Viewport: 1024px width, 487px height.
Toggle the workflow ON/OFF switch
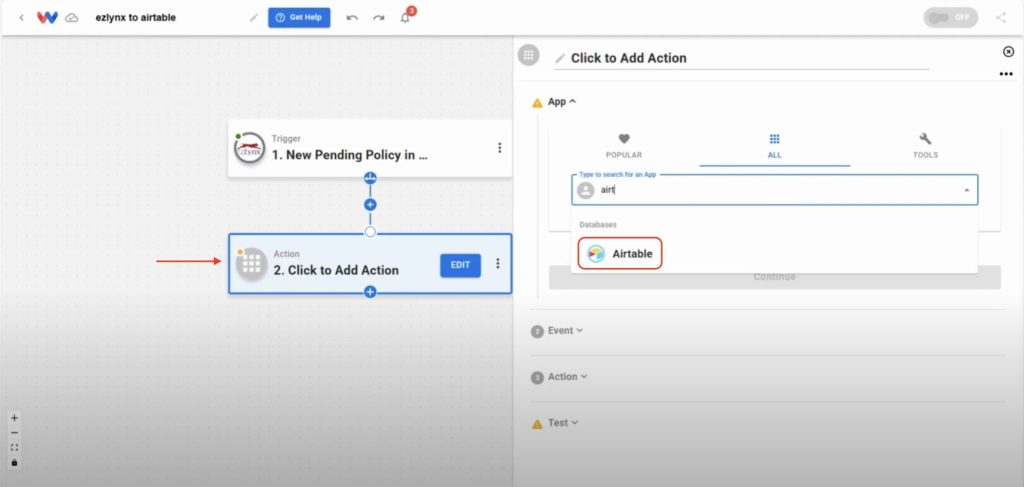coord(950,18)
